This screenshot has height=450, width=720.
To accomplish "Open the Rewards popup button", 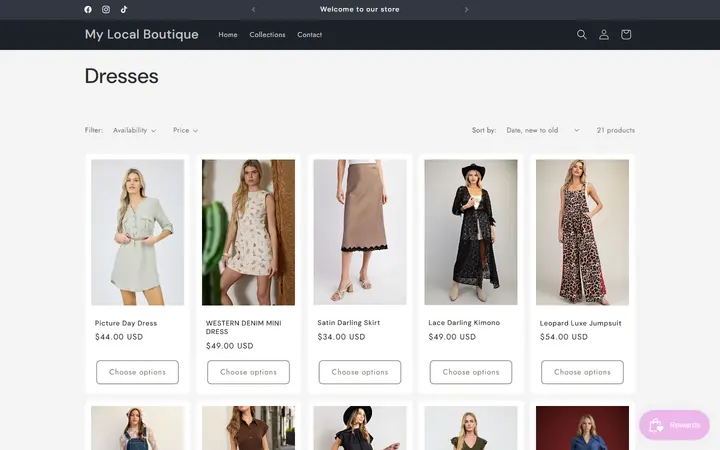I will click(674, 425).
